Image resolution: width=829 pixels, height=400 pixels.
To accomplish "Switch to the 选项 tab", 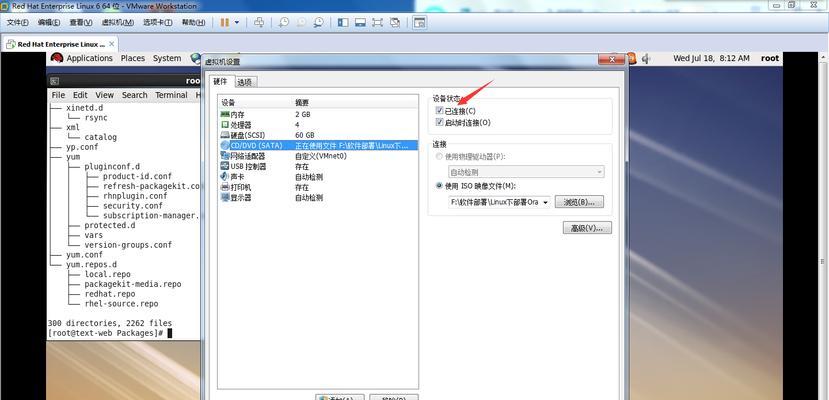I will pos(245,82).
